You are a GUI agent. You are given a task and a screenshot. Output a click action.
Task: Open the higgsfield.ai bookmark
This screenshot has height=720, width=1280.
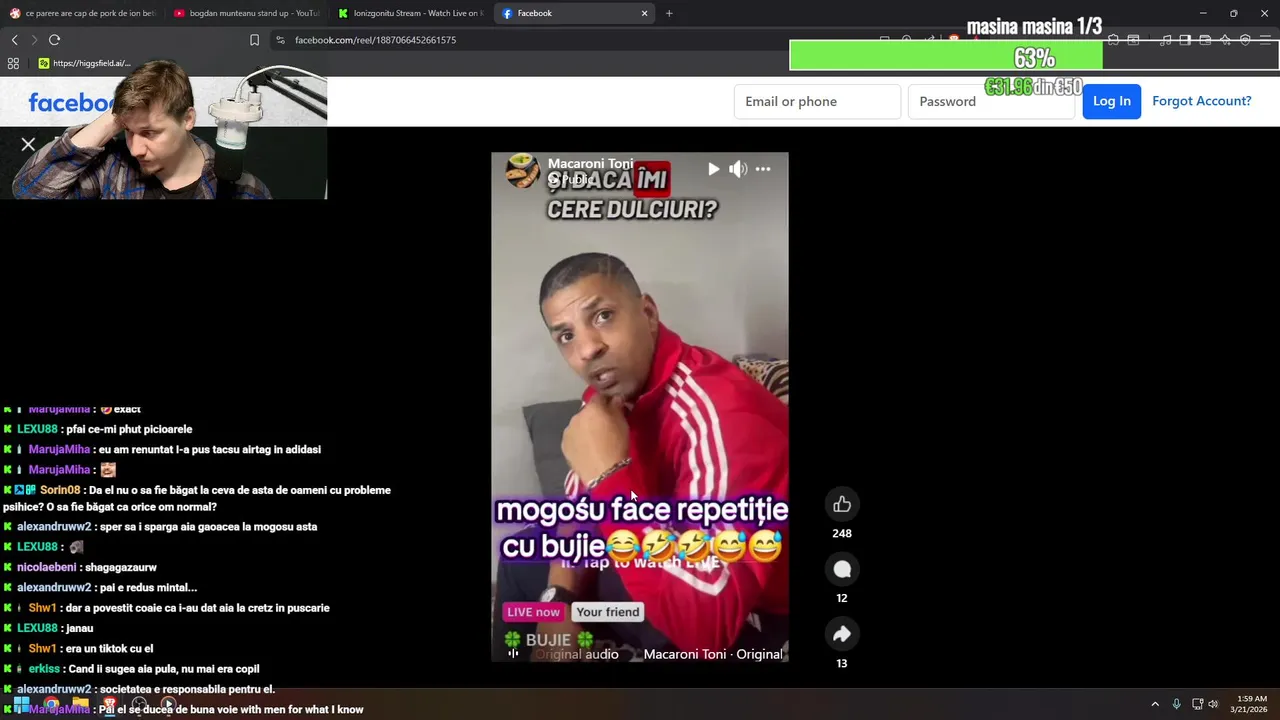85,63
